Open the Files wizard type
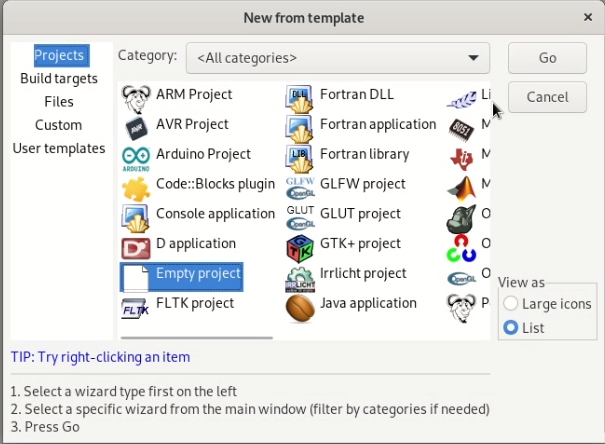This screenshot has width=605, height=444. pyautogui.click(x=59, y=102)
